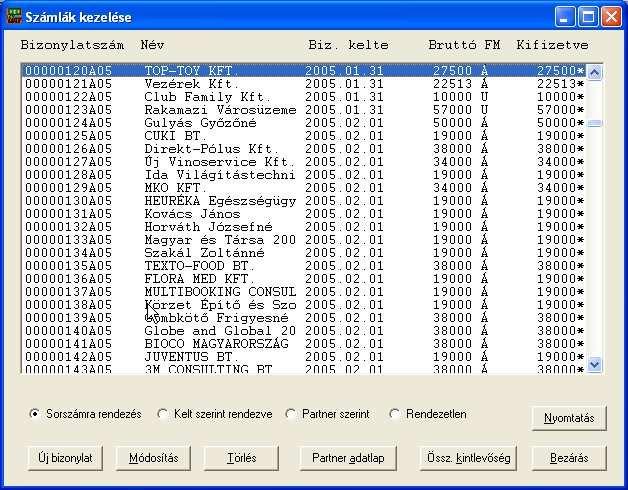The width and height of the screenshot is (628, 490).
Task: Select MULTIBOOKING CONSUL row
Action: click(x=304, y=292)
